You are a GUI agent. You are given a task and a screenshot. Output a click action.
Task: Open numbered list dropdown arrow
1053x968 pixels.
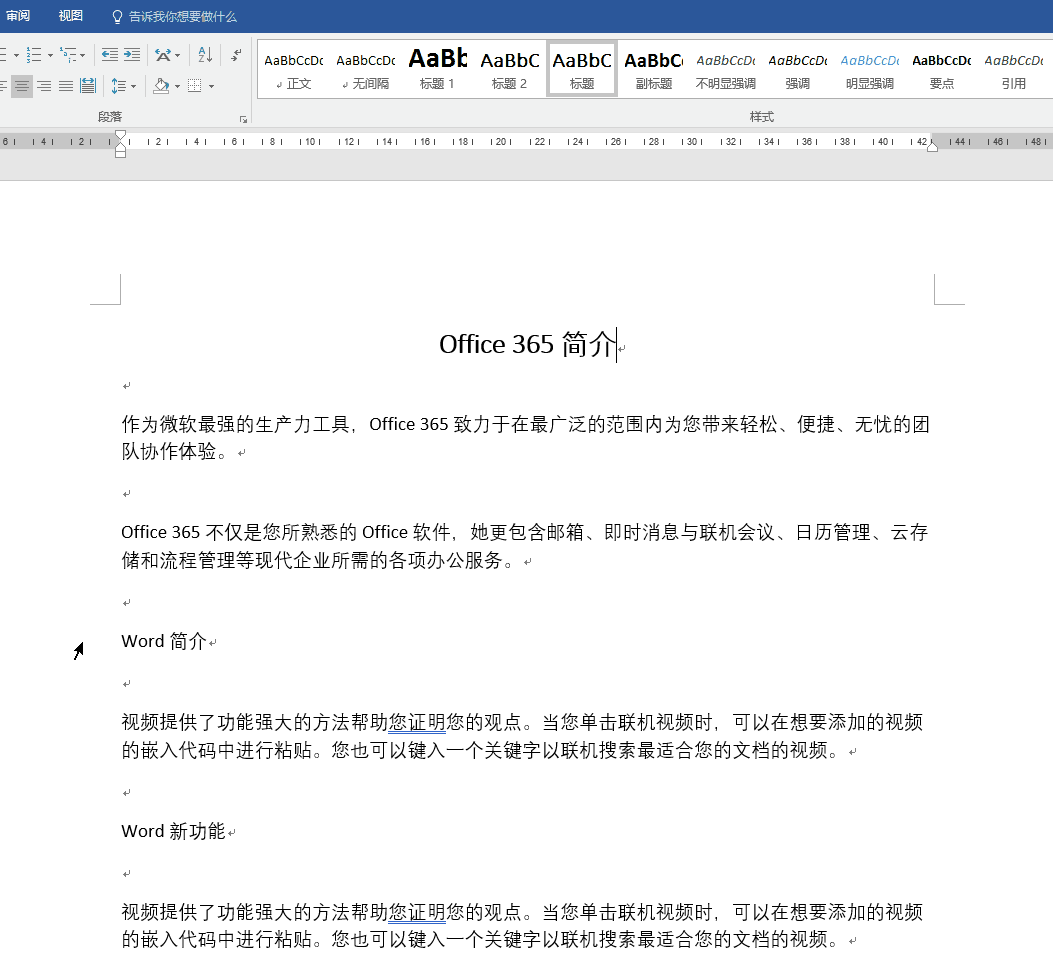click(x=50, y=55)
